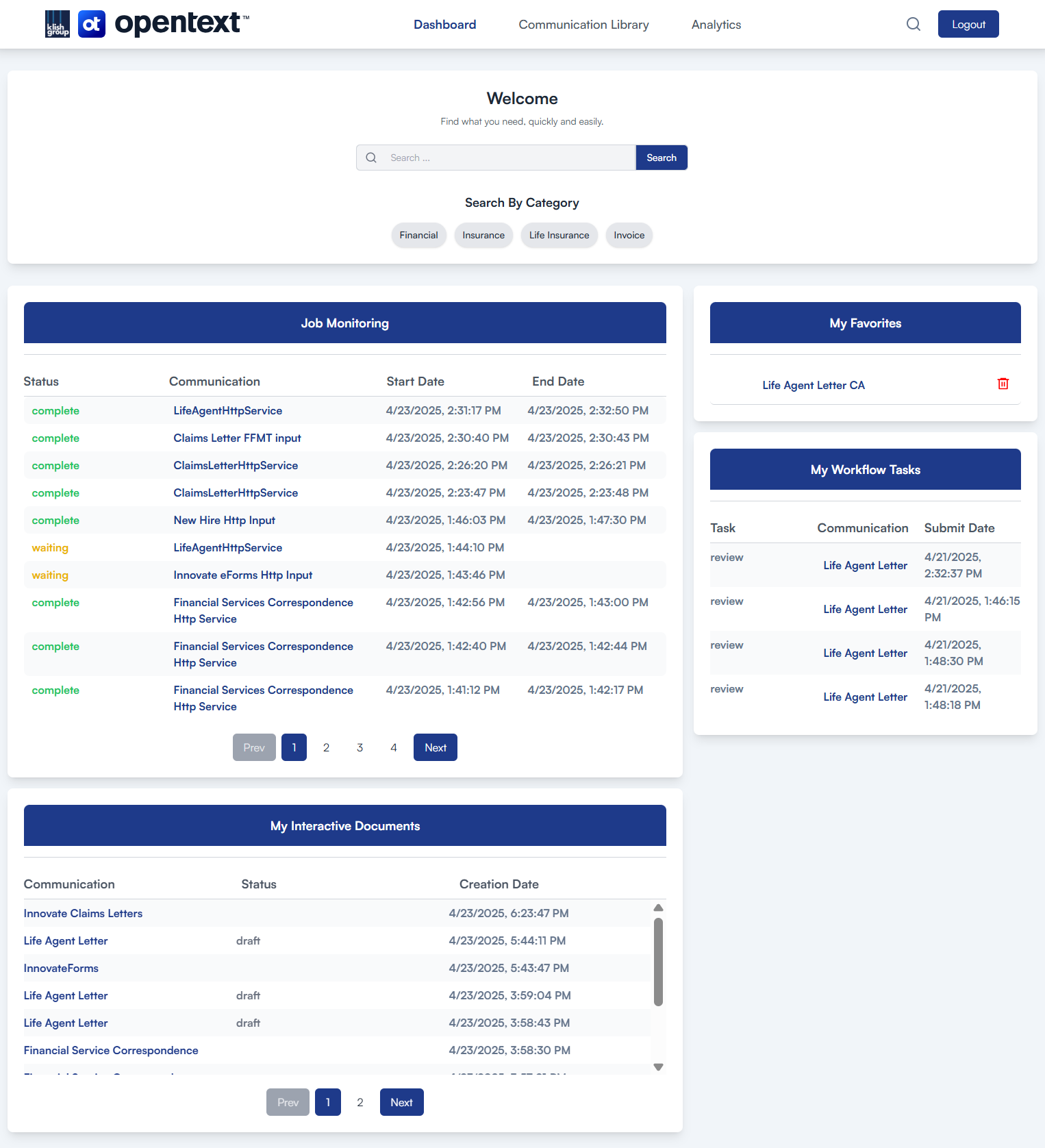Click the Job Monitoring header bar
The image size is (1045, 1148).
pos(345,323)
